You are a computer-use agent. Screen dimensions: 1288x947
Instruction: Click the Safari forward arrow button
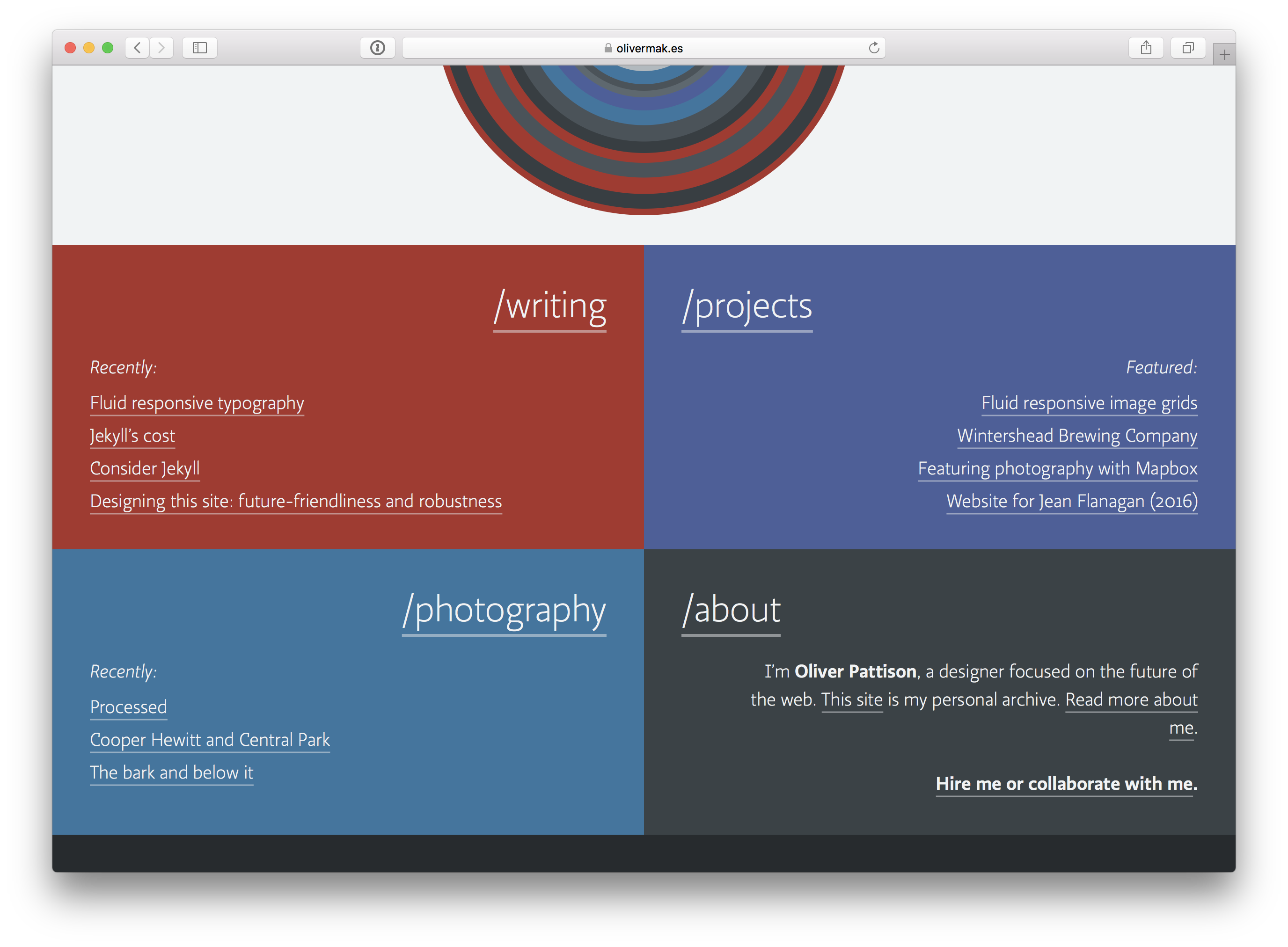point(162,48)
